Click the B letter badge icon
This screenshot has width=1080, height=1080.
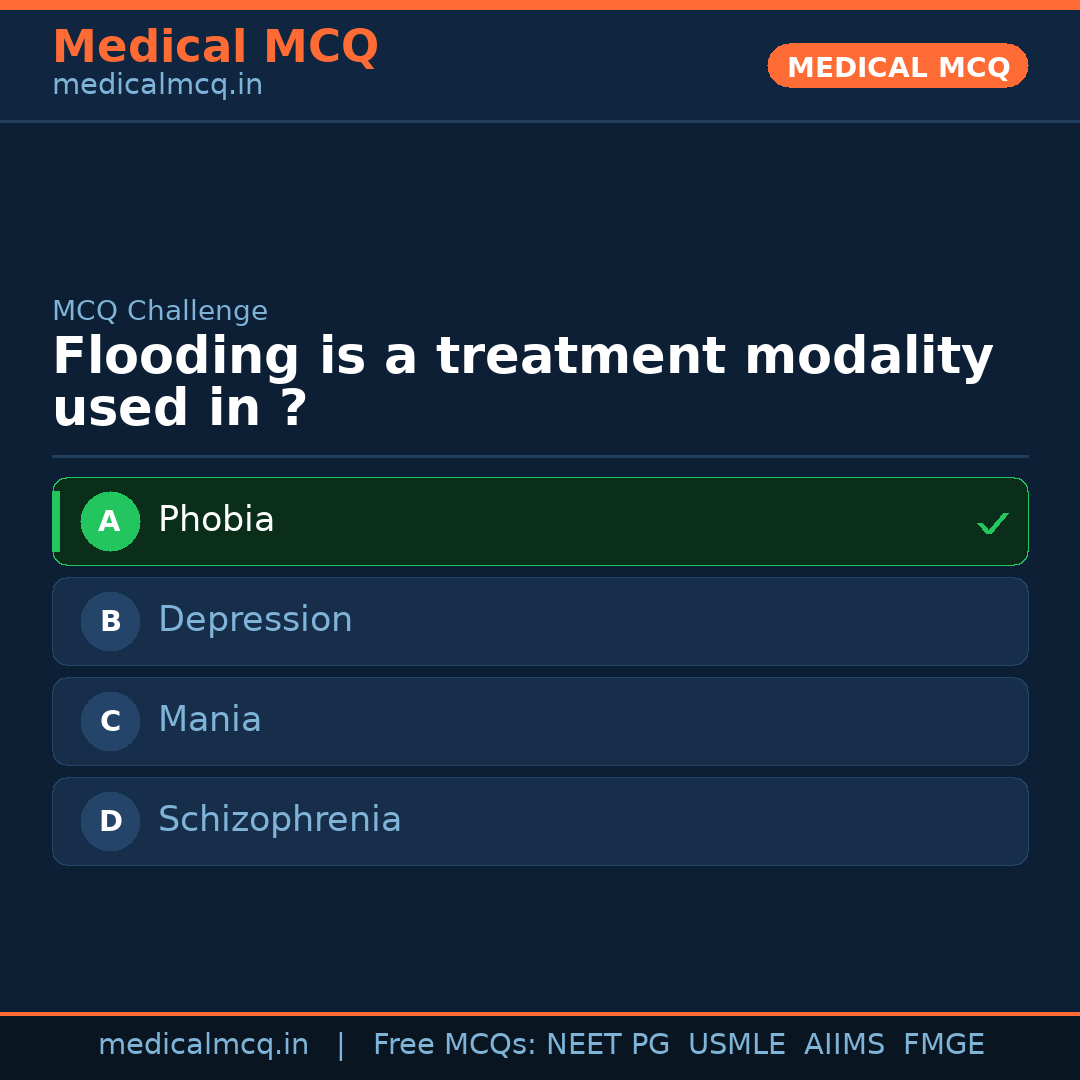click(x=110, y=621)
